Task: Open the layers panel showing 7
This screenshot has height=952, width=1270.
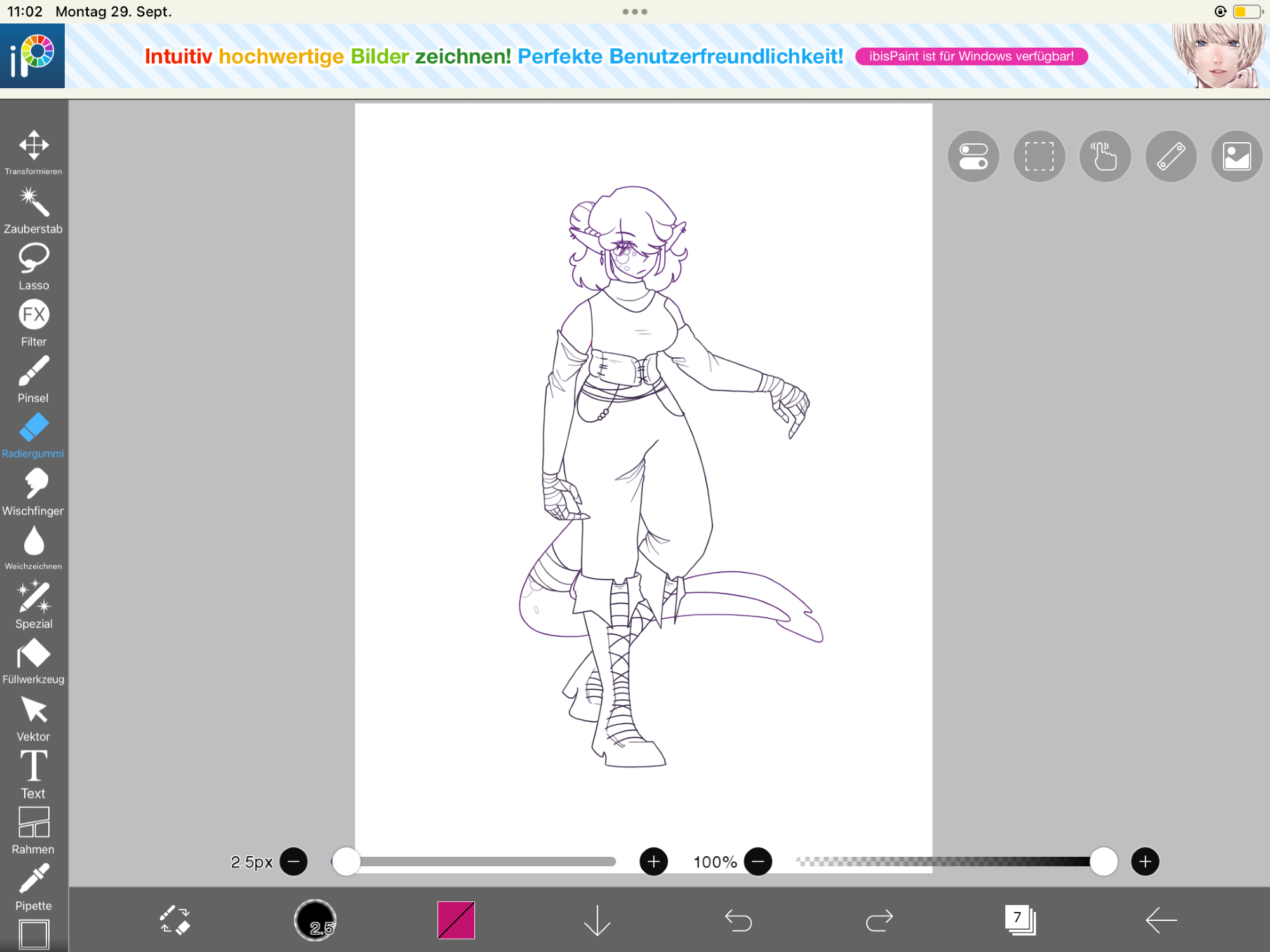Action: click(x=1020, y=920)
